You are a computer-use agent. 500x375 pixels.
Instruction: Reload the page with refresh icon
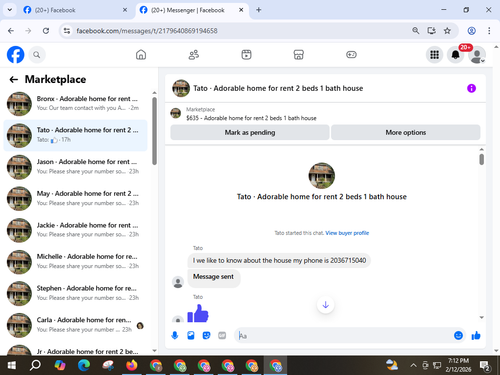(x=46, y=31)
